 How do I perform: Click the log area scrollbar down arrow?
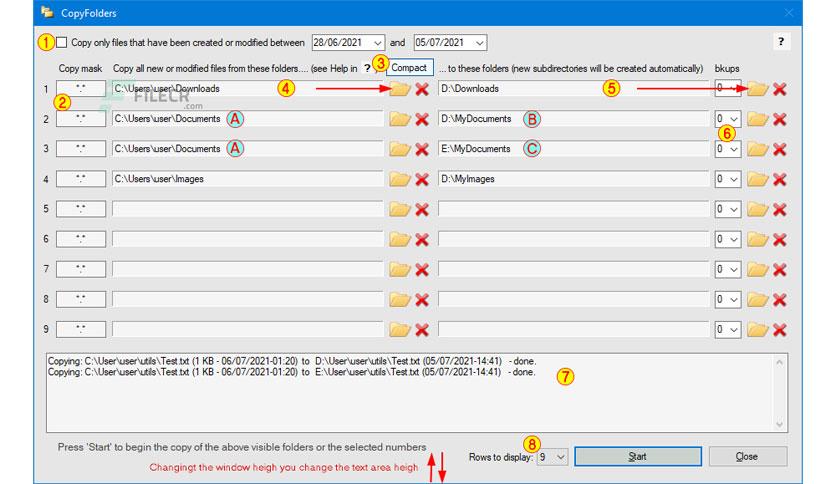coord(779,424)
